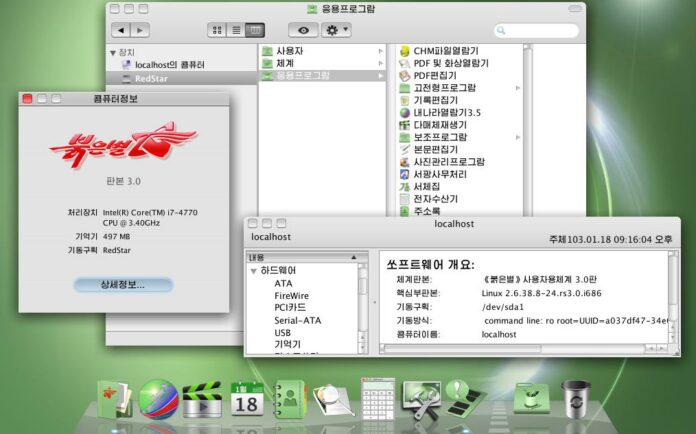
Task: Collapse the 하드웨어 tree node
Action: pos(253,271)
